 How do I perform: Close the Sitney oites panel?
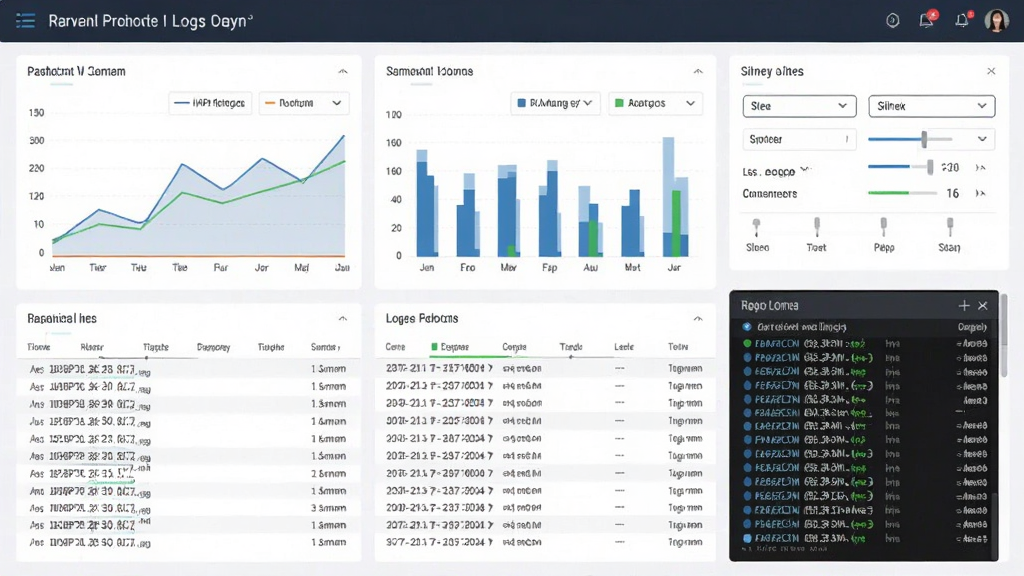click(991, 71)
